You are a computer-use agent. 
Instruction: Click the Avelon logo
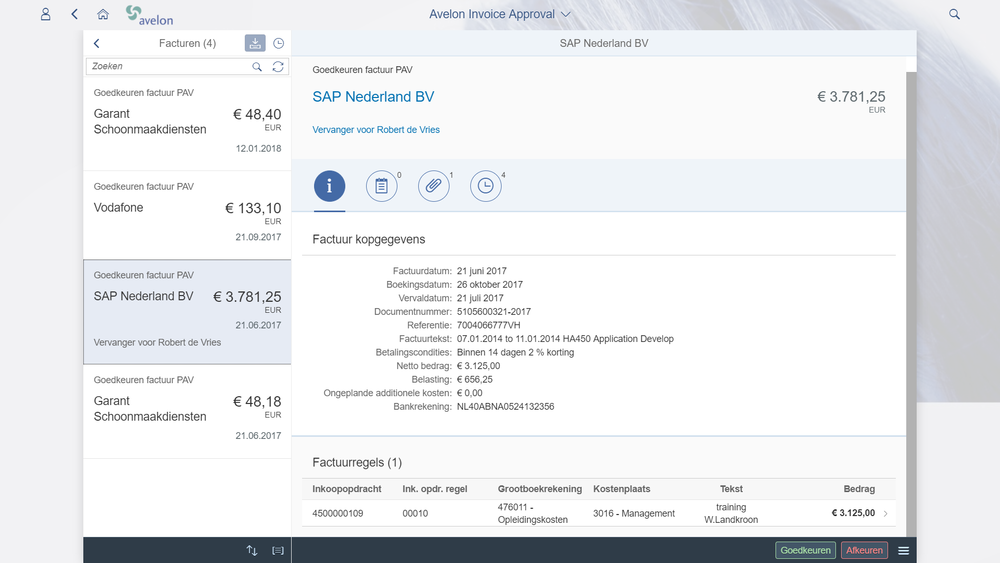tap(149, 15)
